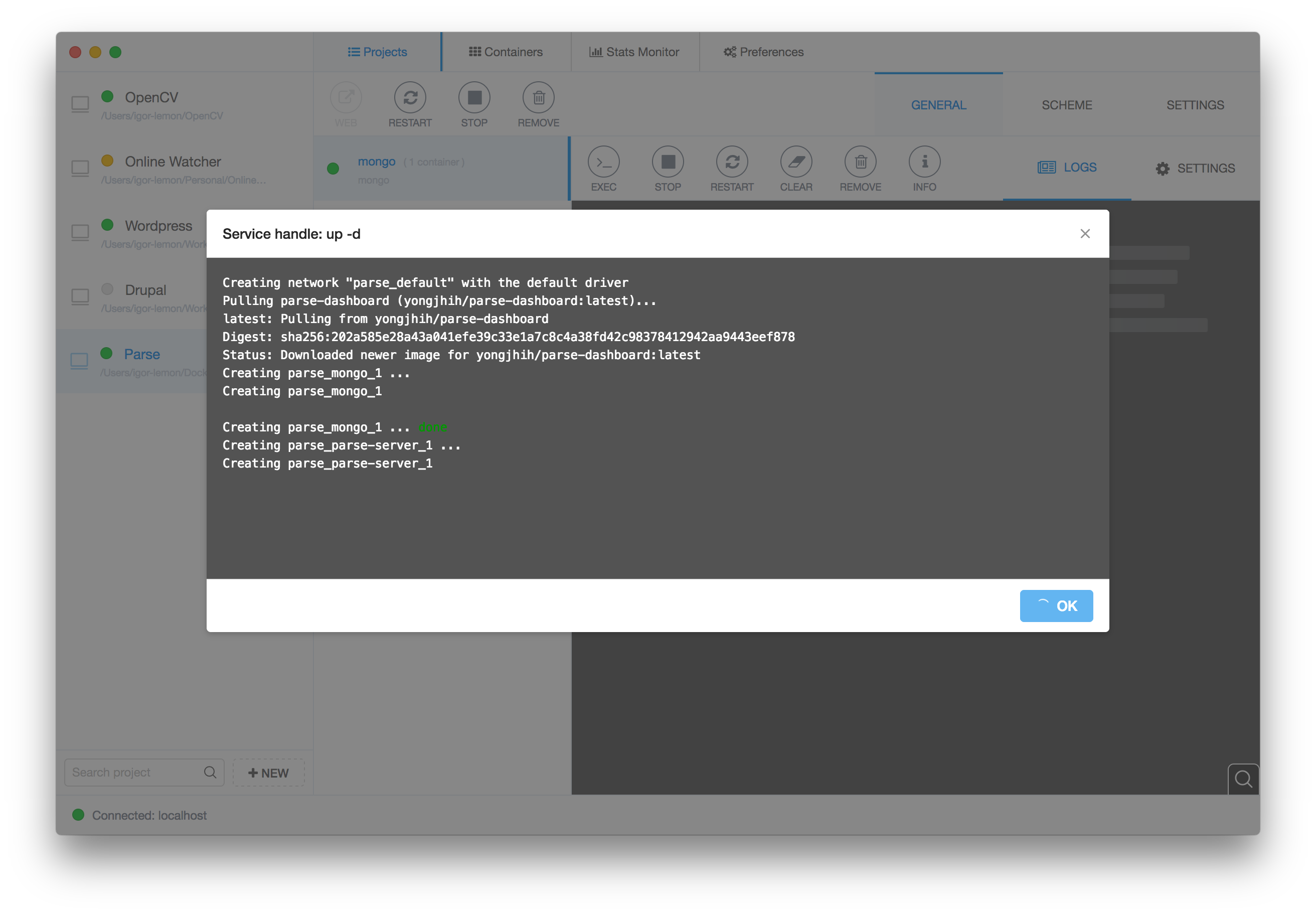Select the GENERAL tab

coord(939,105)
